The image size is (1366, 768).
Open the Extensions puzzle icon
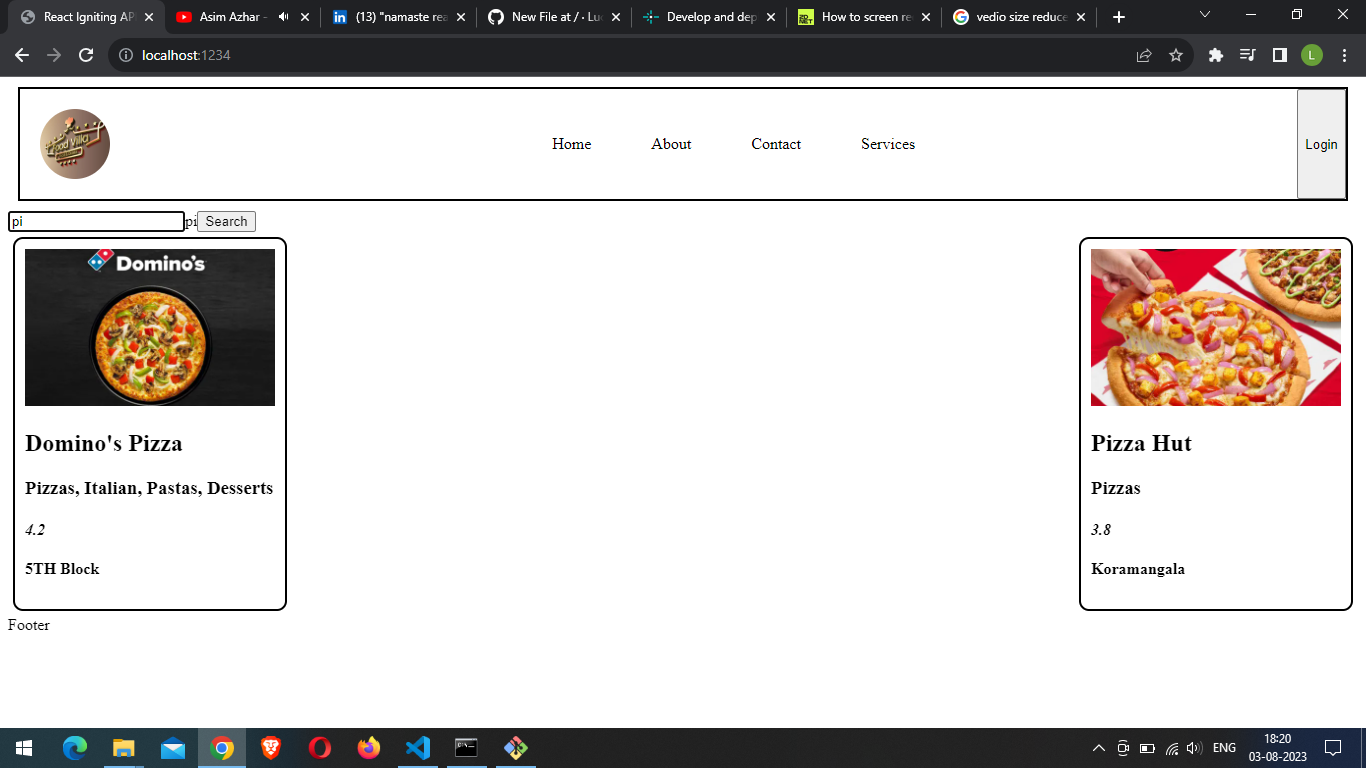[x=1215, y=55]
